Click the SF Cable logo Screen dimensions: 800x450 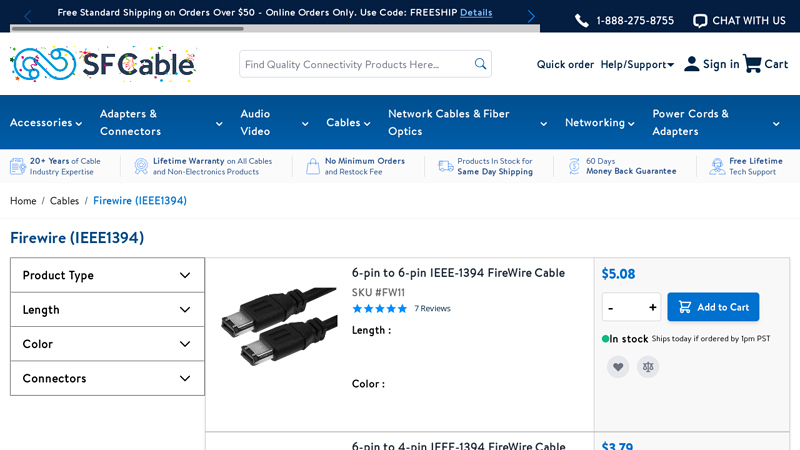(104, 64)
